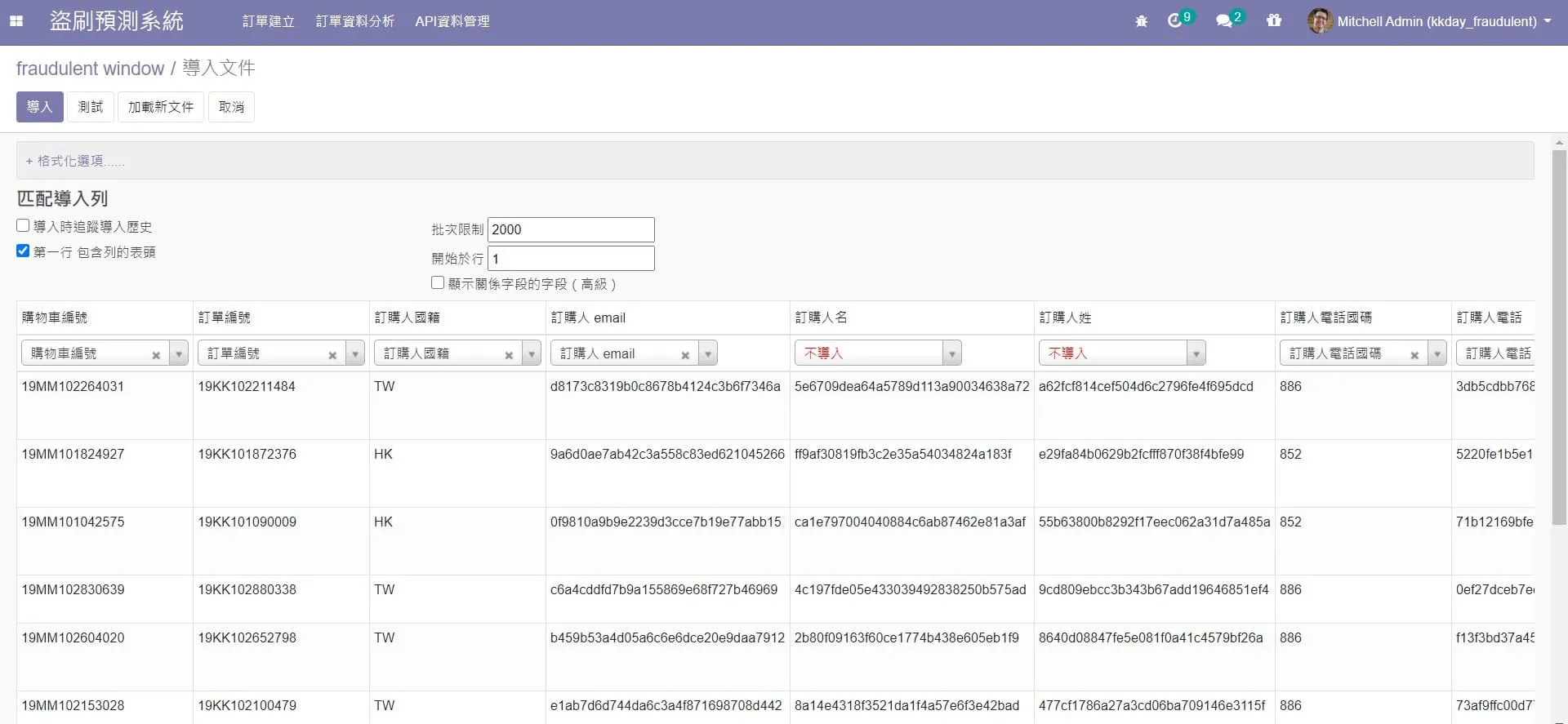Open dropdown arrow for 訂購人國籍 mapping

(x=532, y=353)
